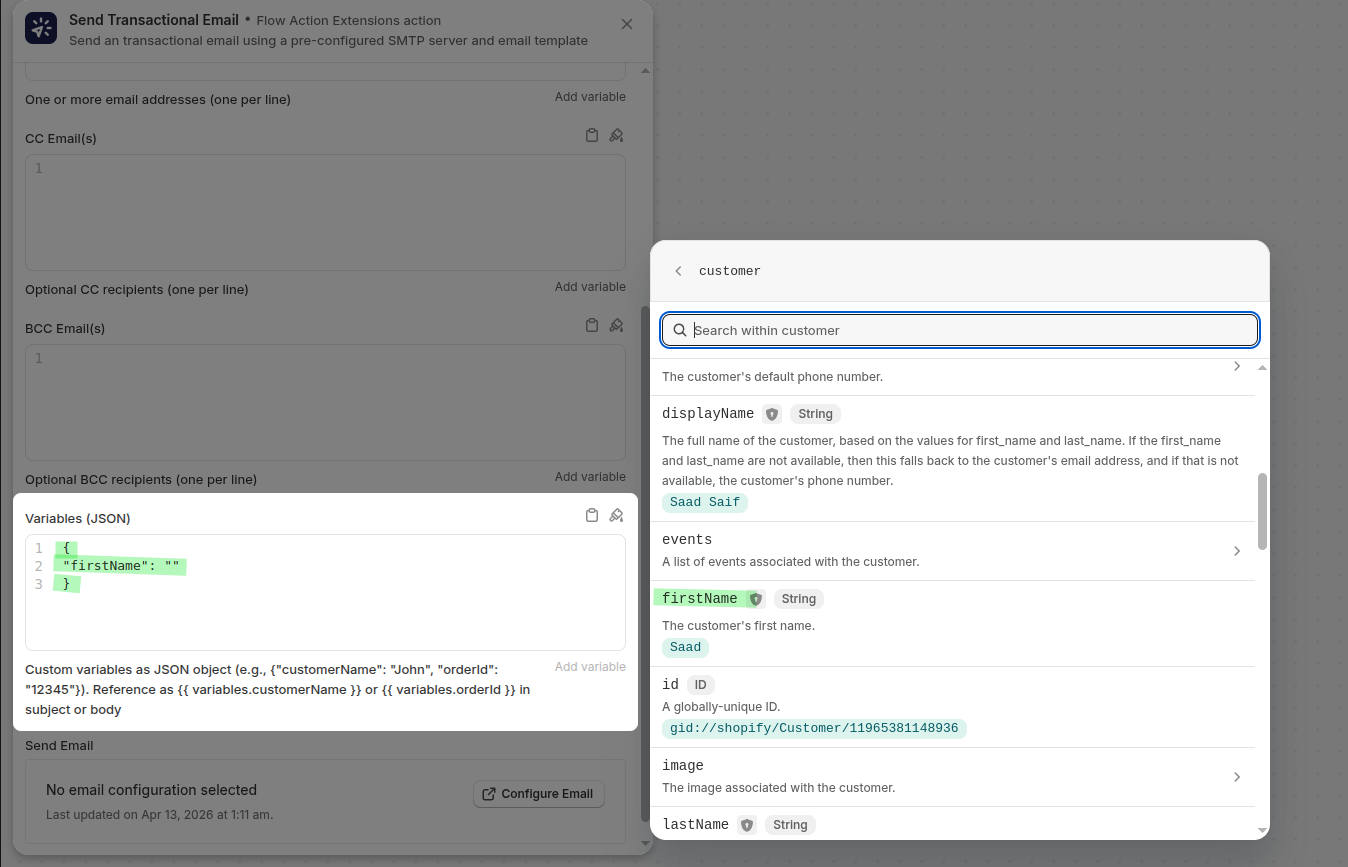This screenshot has height=867, width=1348.
Task: Close the Send Transactional Email panel
Action: (x=627, y=24)
